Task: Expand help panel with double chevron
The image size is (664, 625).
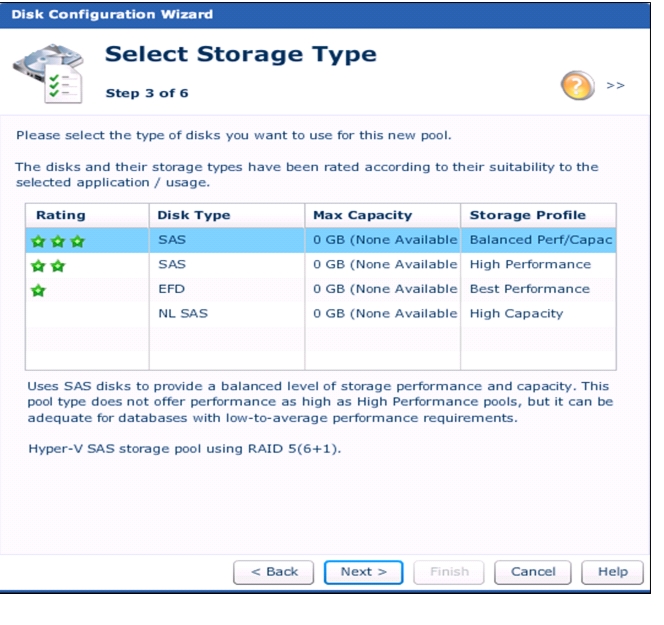Action: [615, 86]
